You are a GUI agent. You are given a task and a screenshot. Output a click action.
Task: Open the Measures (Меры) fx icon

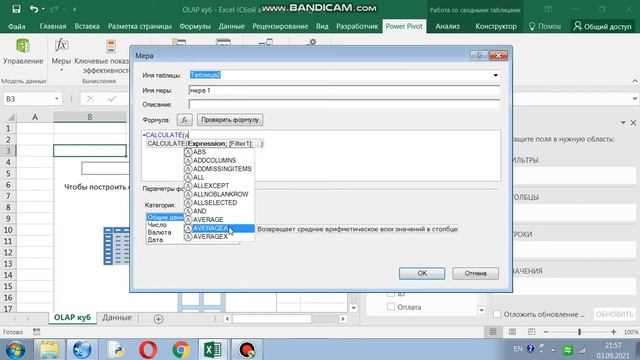61,45
